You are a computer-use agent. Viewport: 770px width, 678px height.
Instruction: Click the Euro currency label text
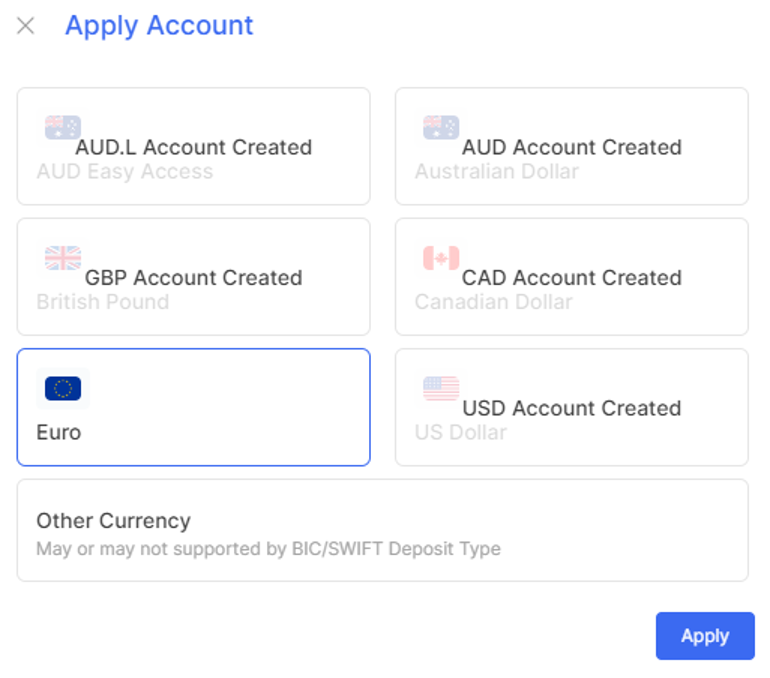click(58, 433)
